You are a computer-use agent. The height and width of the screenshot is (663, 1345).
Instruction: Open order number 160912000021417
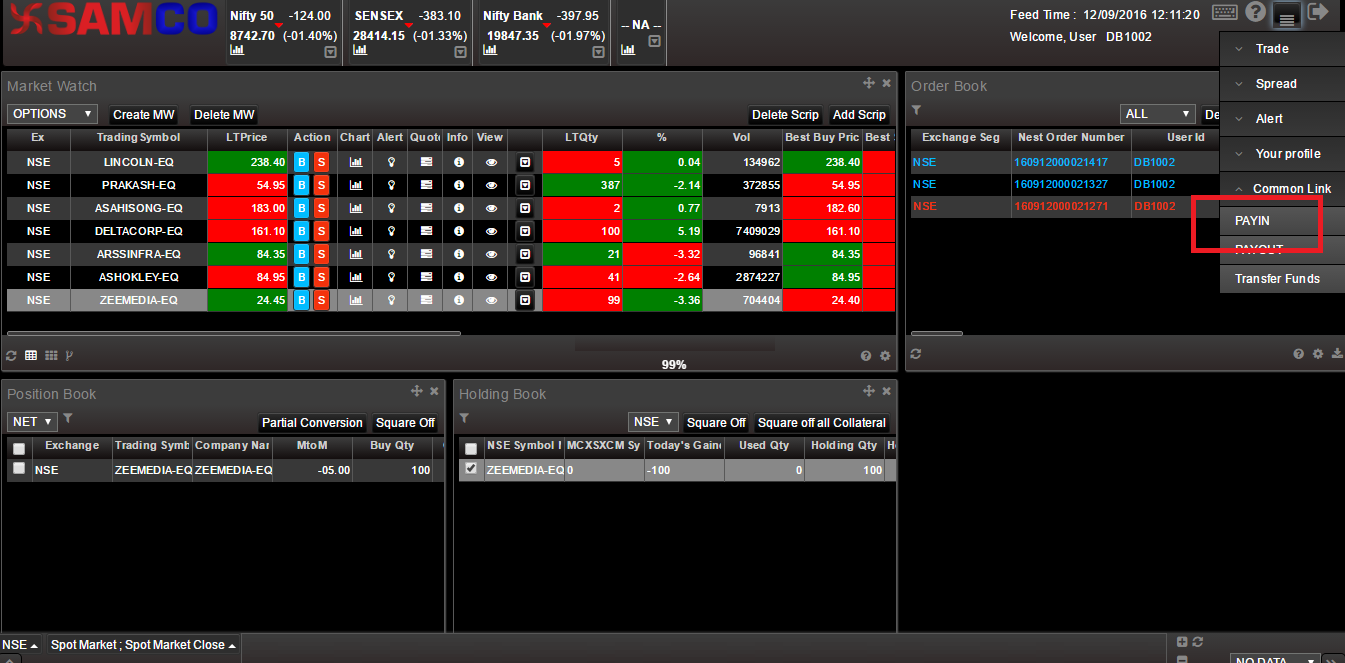(x=1061, y=162)
